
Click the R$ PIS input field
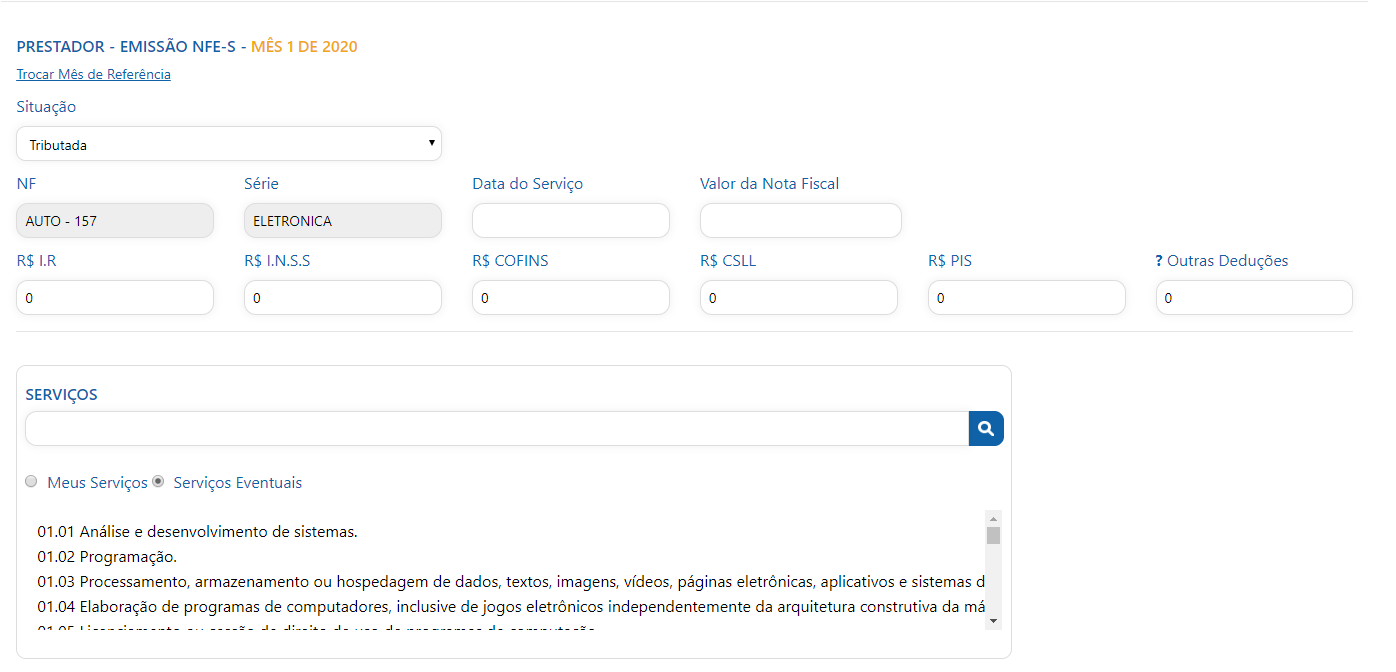[x=1027, y=298]
